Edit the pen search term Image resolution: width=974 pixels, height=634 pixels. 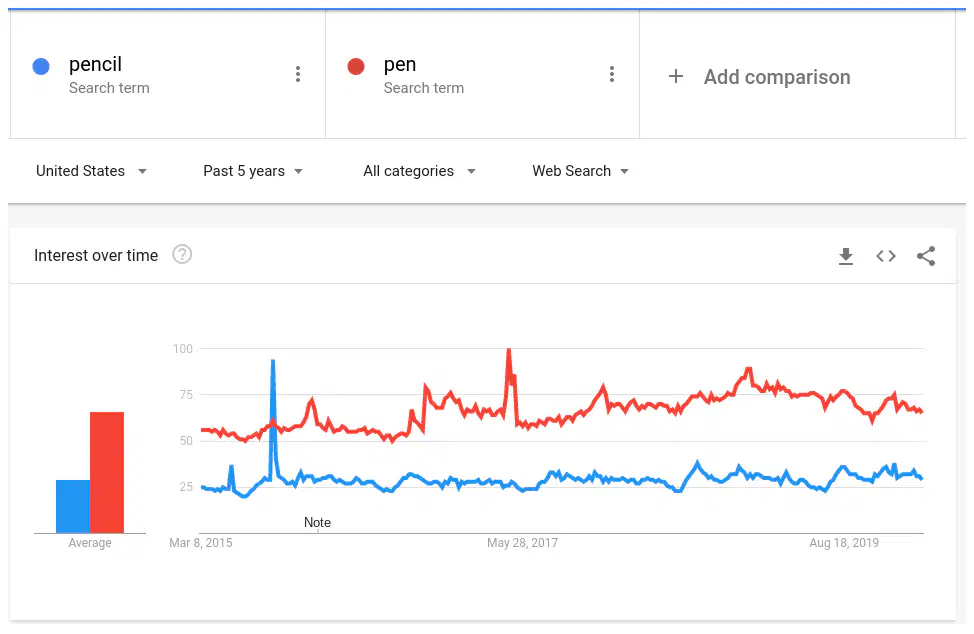coord(400,64)
